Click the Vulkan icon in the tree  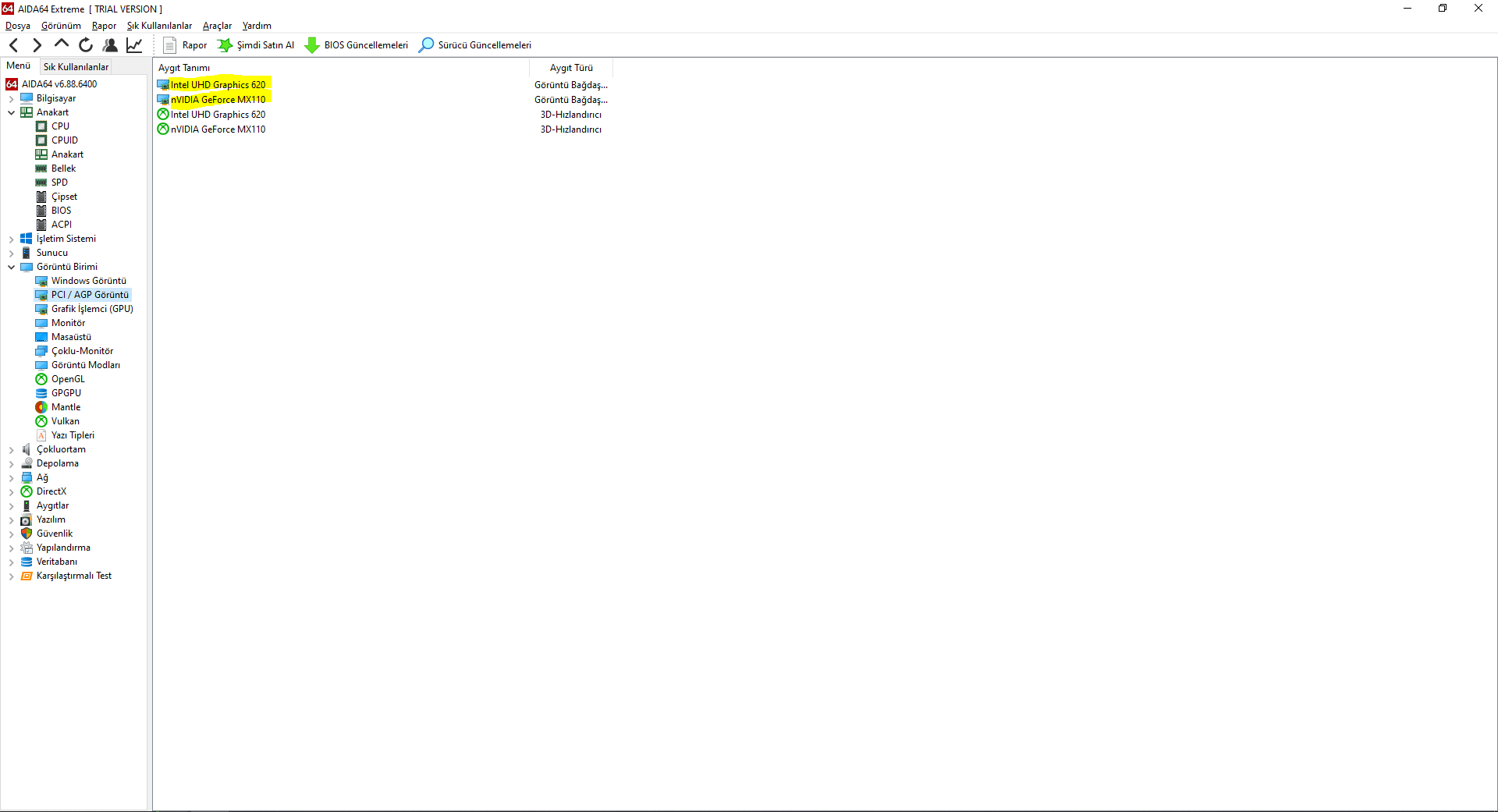tap(41, 421)
